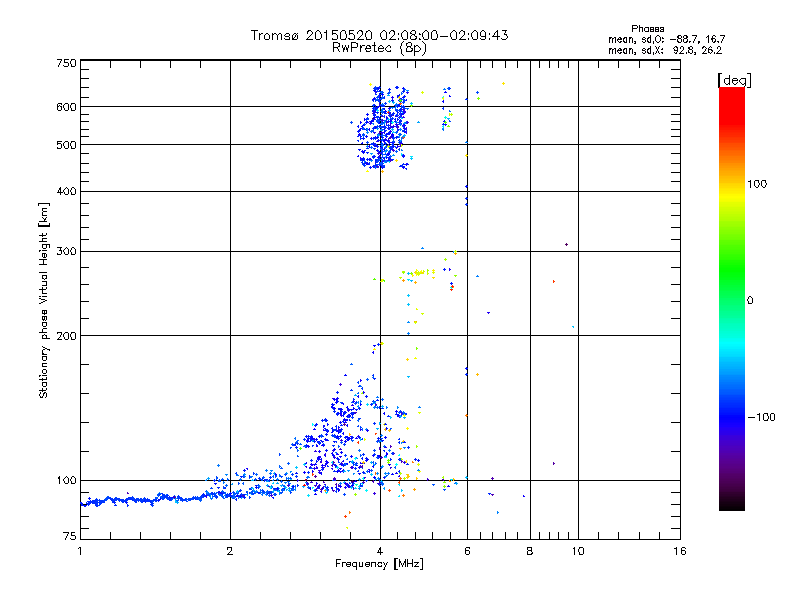Click the 300 tick on the height axis
The image size is (800, 600).
click(66, 251)
